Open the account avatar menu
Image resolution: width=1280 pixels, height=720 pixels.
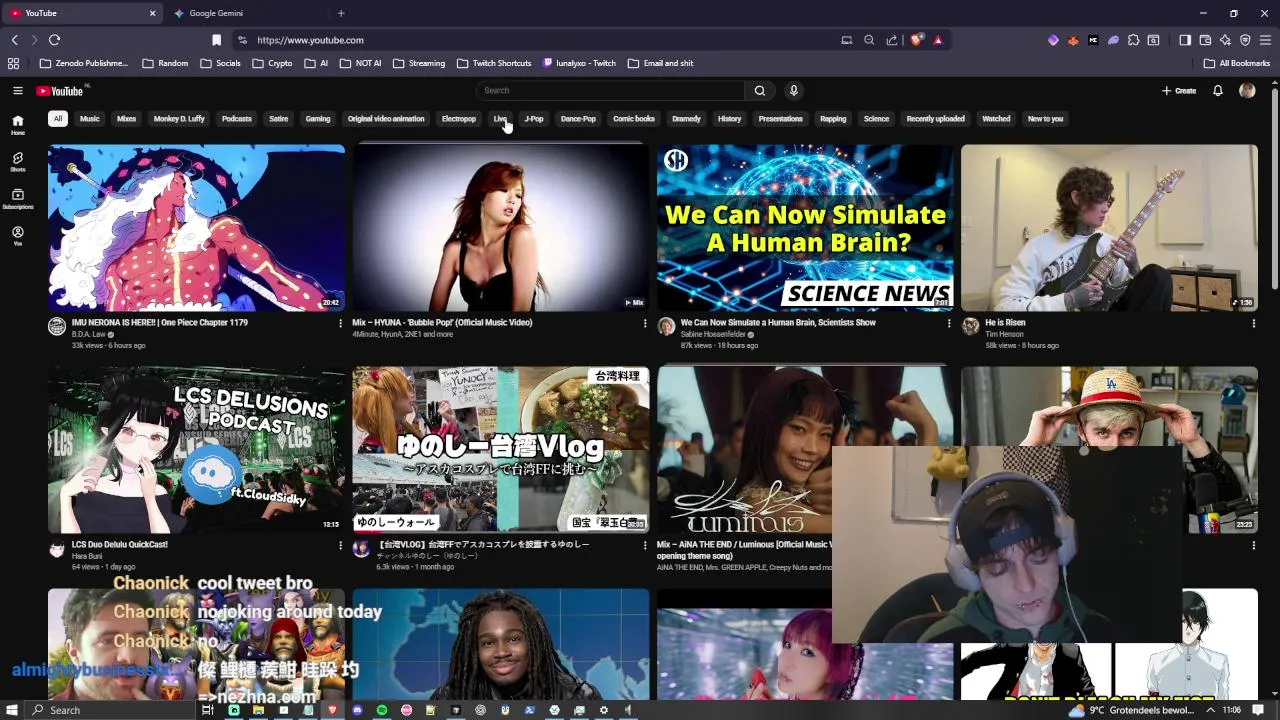pyautogui.click(x=1247, y=90)
